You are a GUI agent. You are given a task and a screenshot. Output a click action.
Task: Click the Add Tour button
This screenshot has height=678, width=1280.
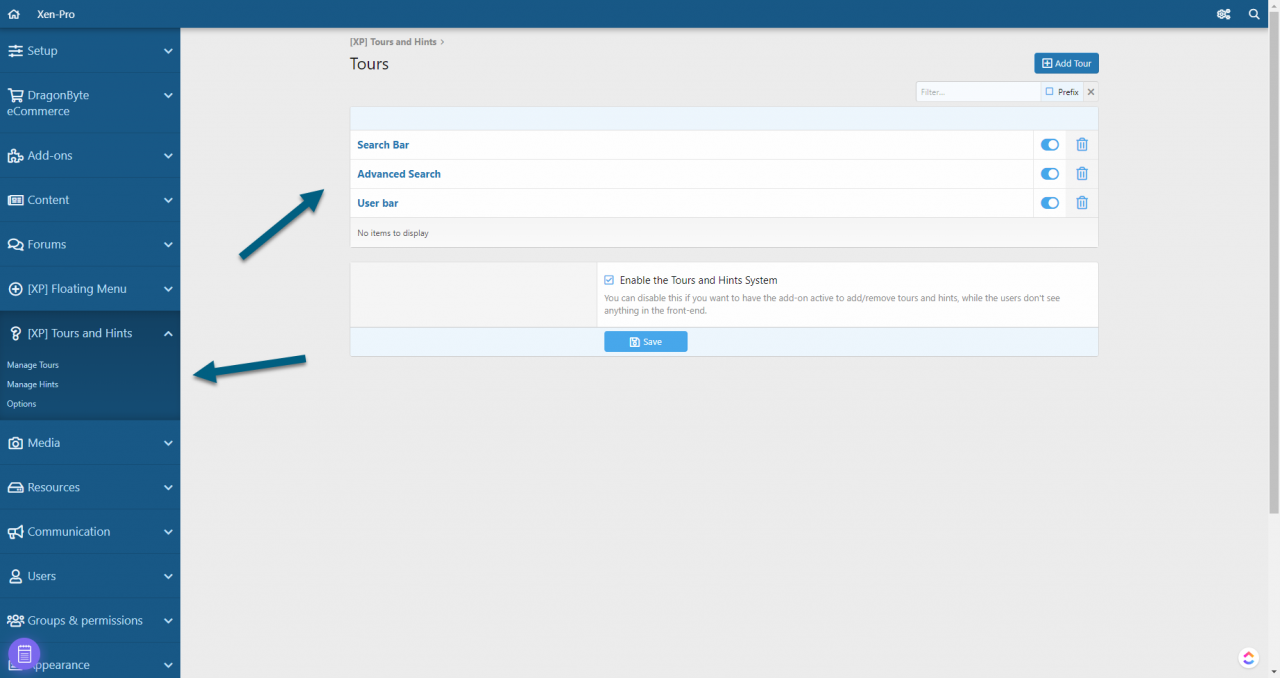(1066, 64)
